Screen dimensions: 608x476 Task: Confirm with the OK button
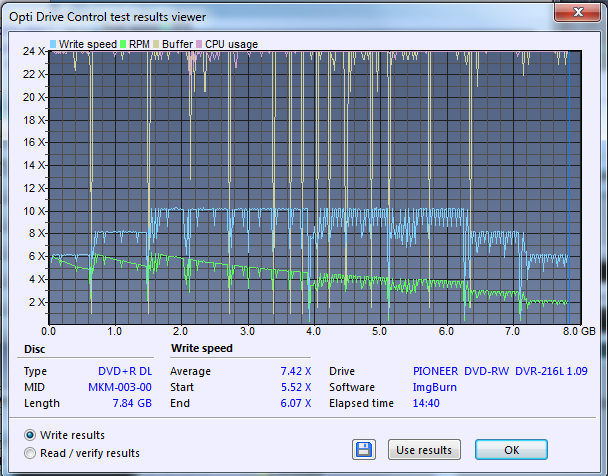pyautogui.click(x=511, y=449)
